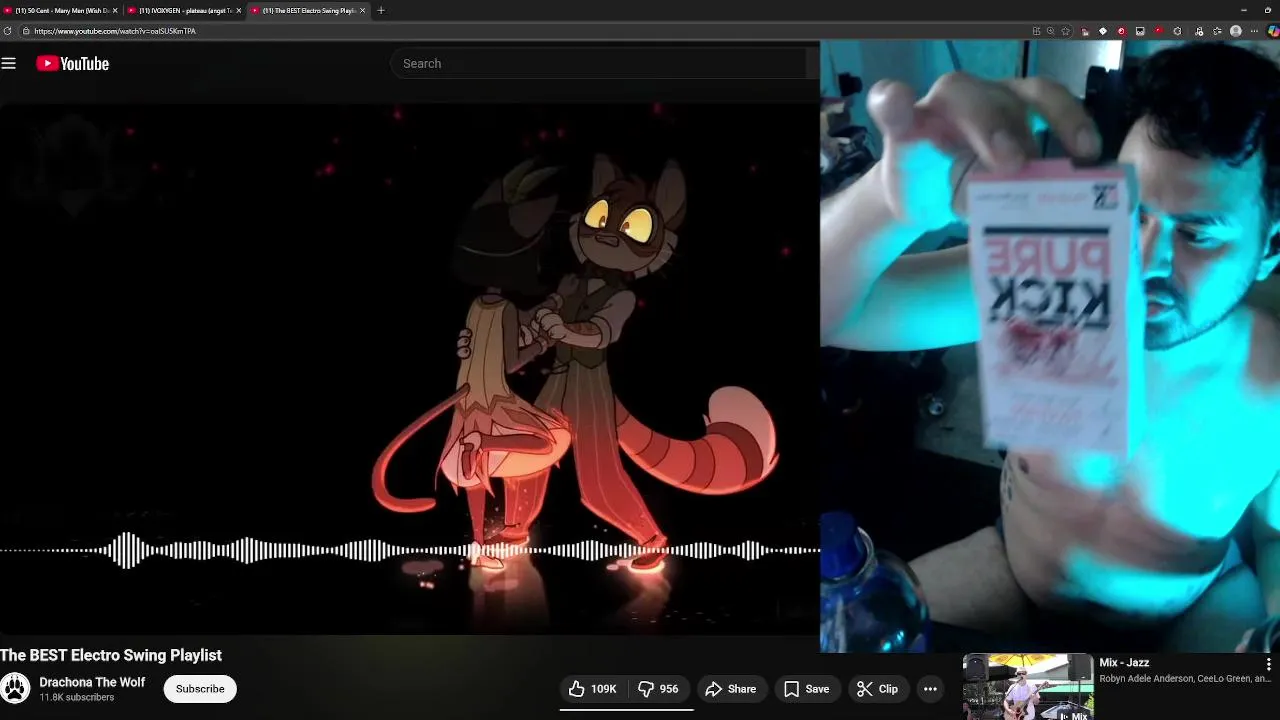The image size is (1280, 720).
Task: View site info lock icon
Action: coord(26,31)
